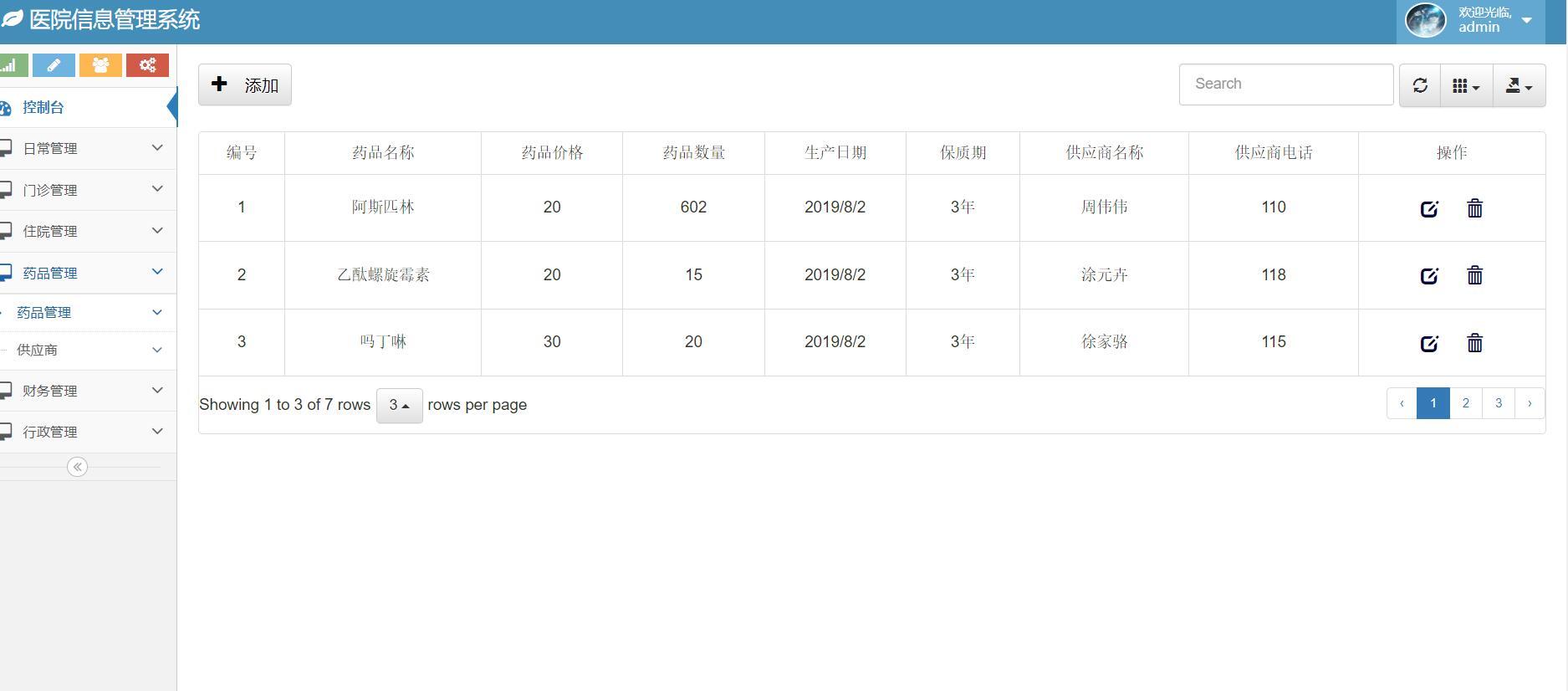Click chevron beside 门诊管理
This screenshot has height=691, width=1568.
click(x=157, y=189)
